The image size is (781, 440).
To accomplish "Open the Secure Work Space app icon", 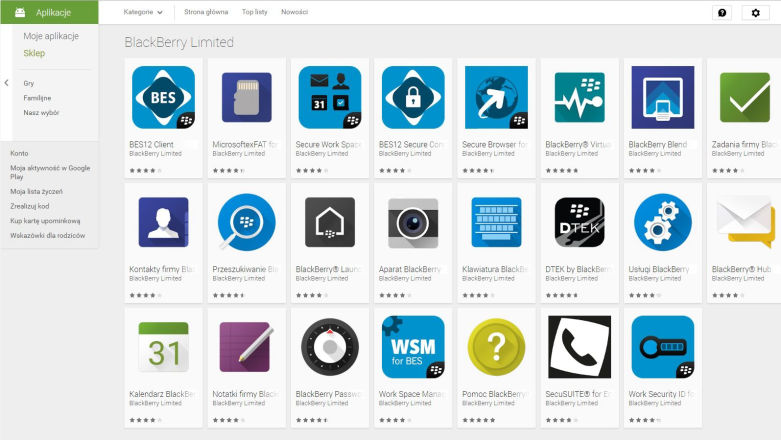I will (330, 97).
